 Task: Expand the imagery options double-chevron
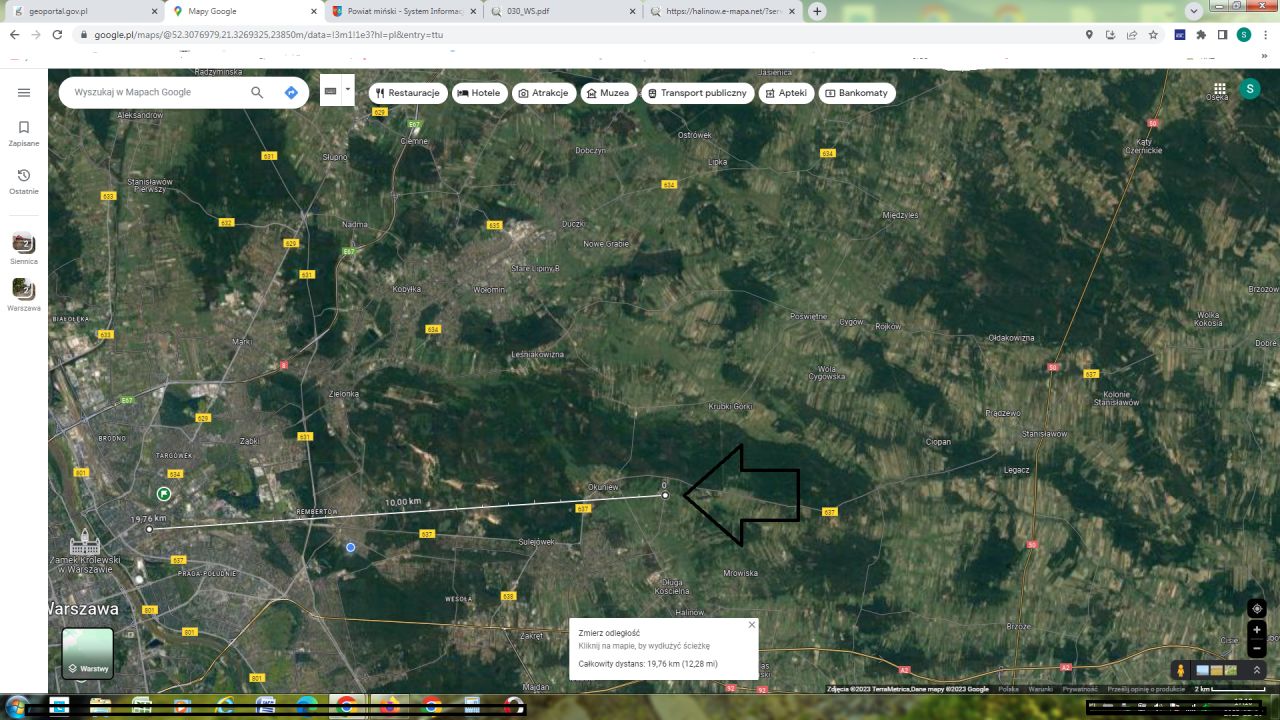[x=1257, y=670]
